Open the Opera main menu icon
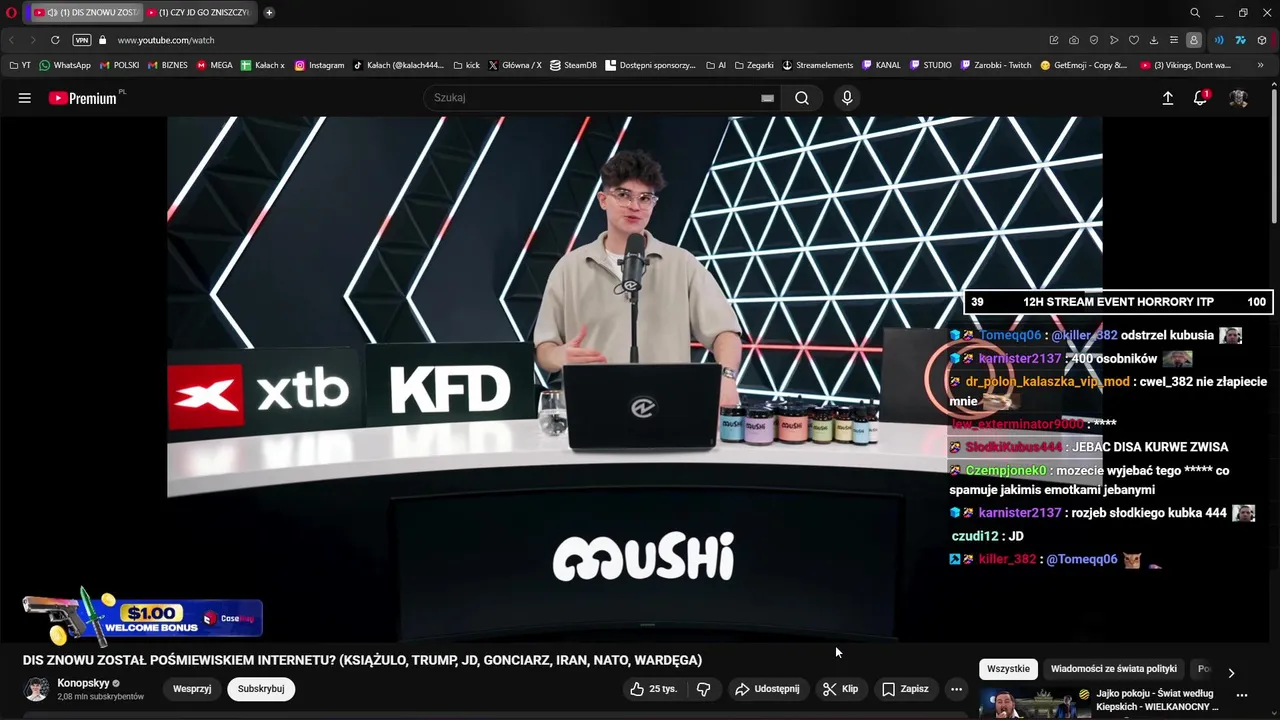Viewport: 1280px width, 720px height. tap(12, 13)
